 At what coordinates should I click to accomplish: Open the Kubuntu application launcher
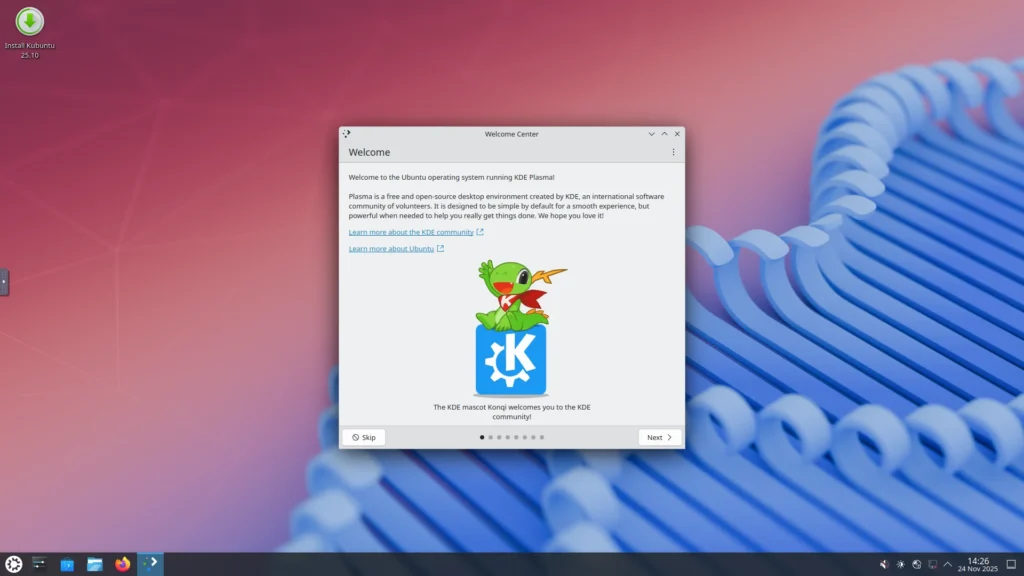point(13,564)
